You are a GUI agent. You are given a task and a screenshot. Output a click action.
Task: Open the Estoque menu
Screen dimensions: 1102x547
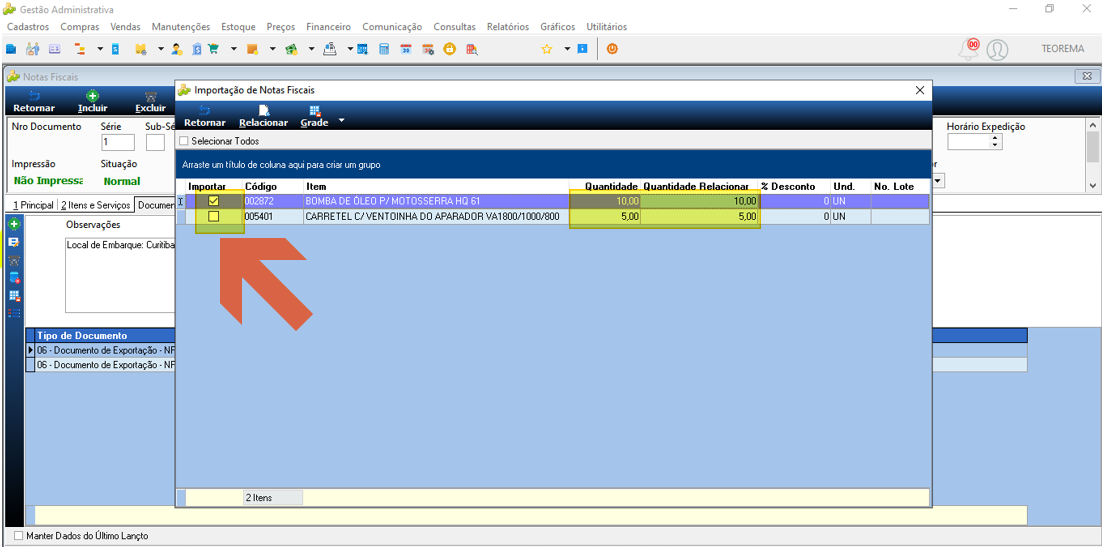[238, 27]
